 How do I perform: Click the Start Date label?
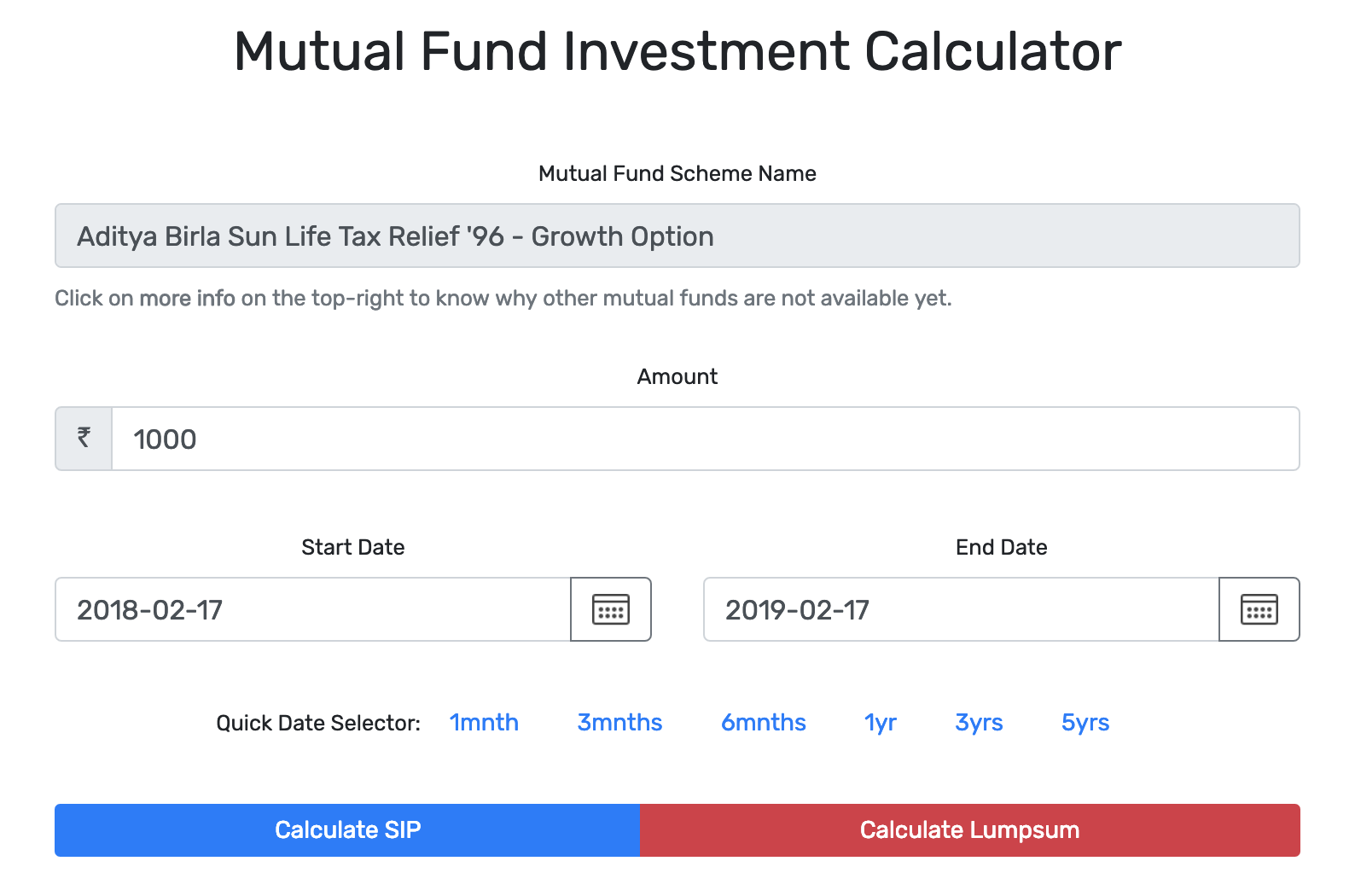(x=352, y=547)
